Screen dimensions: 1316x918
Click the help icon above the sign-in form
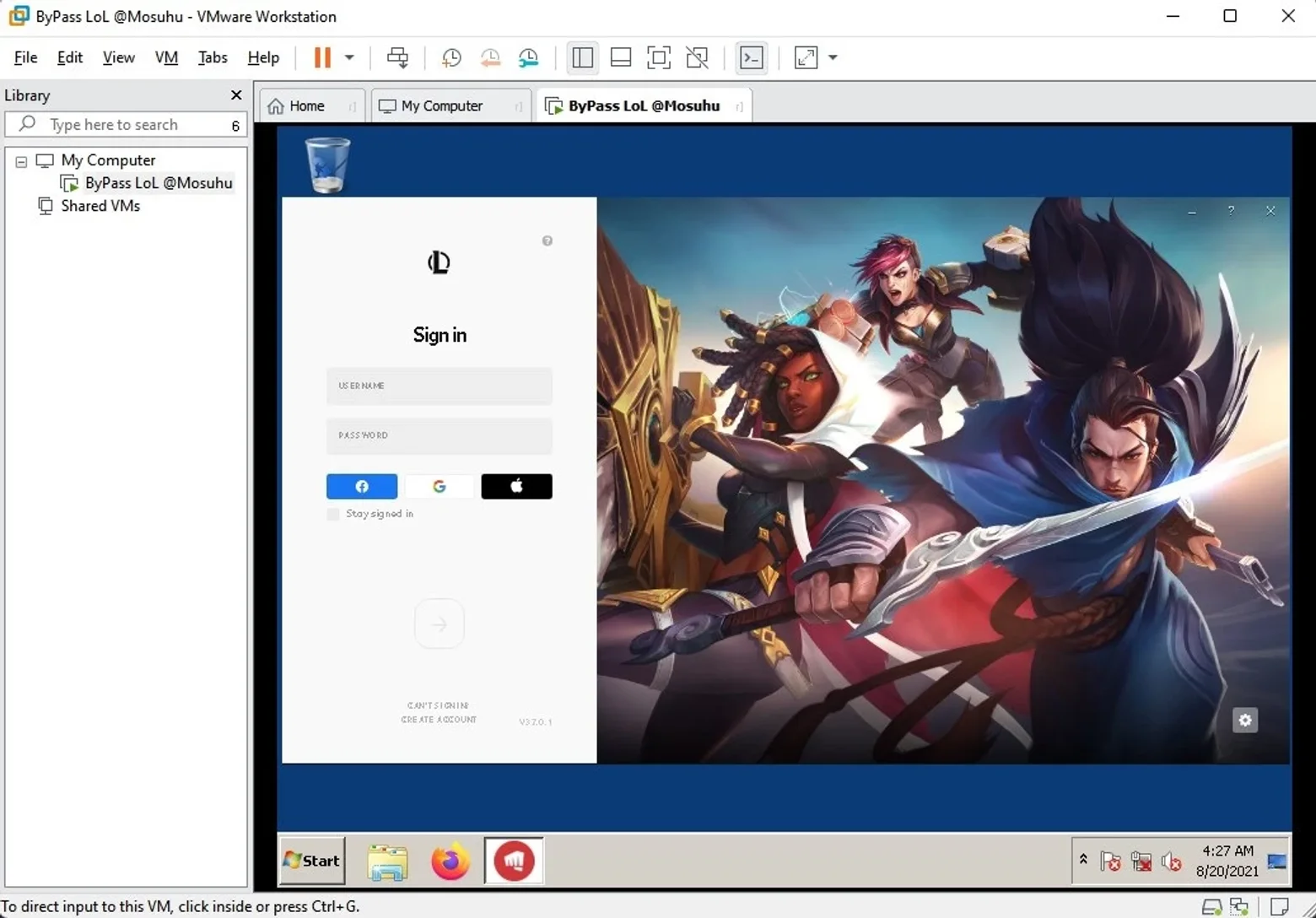547,241
